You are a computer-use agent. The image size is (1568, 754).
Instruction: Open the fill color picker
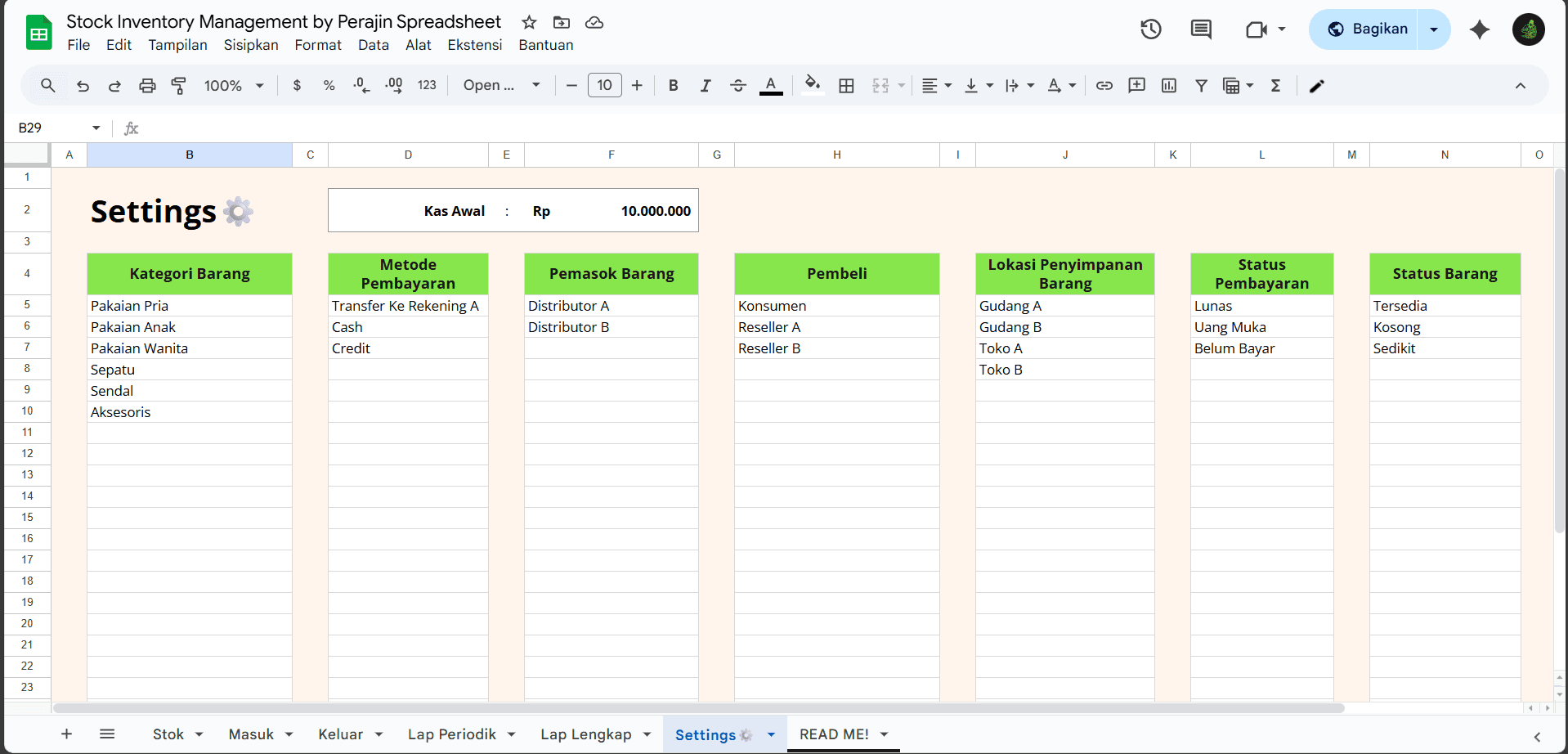[x=813, y=85]
